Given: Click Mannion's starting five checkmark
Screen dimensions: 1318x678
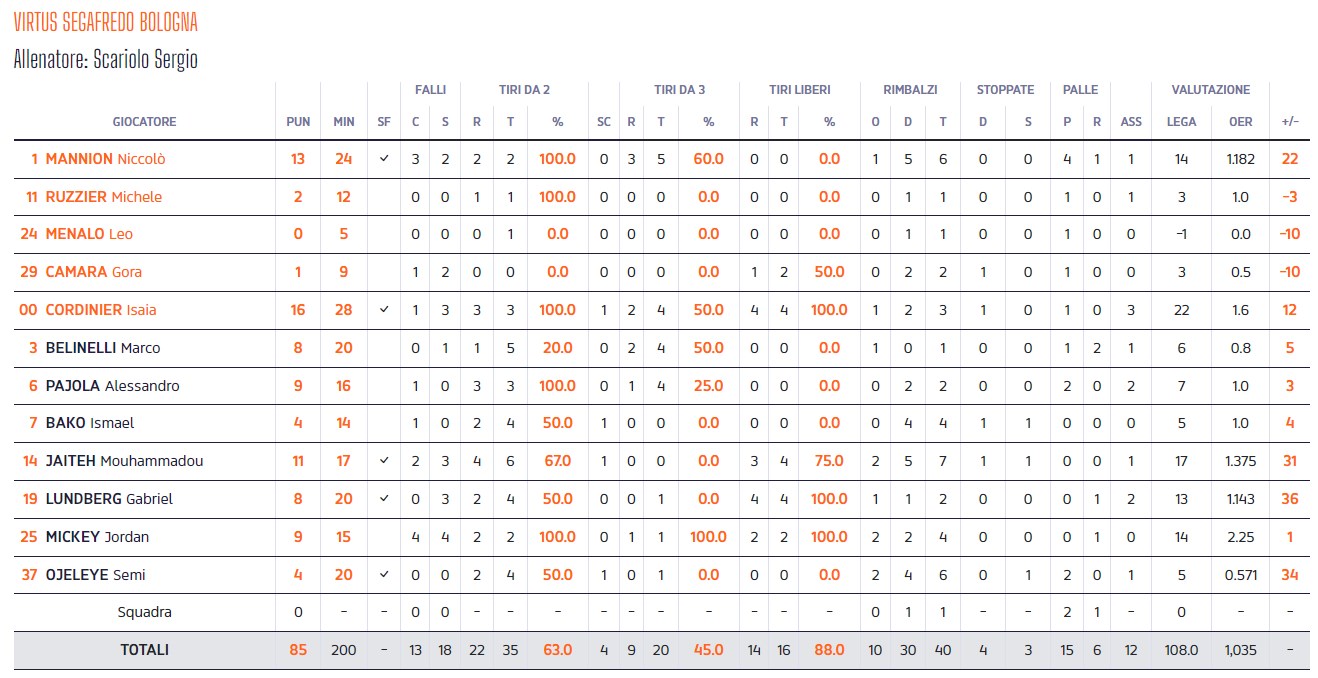Looking at the screenshot, I should coord(384,159).
